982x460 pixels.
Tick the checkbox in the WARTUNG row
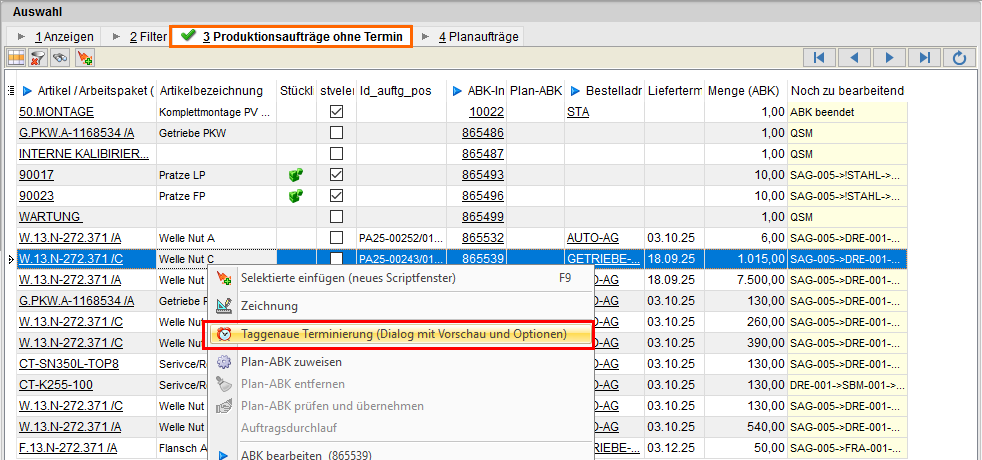336,216
